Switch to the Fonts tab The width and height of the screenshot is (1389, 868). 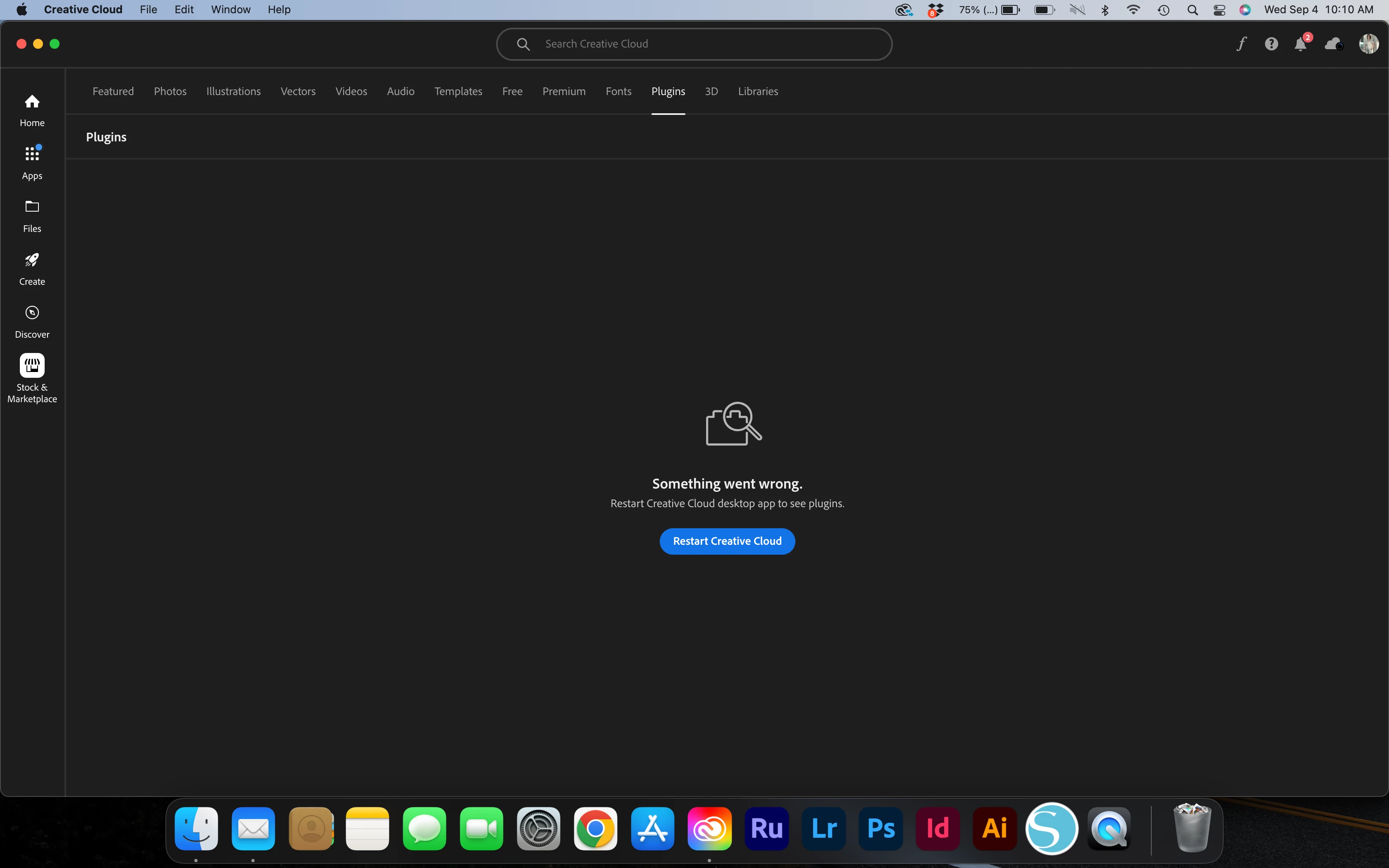point(618,91)
